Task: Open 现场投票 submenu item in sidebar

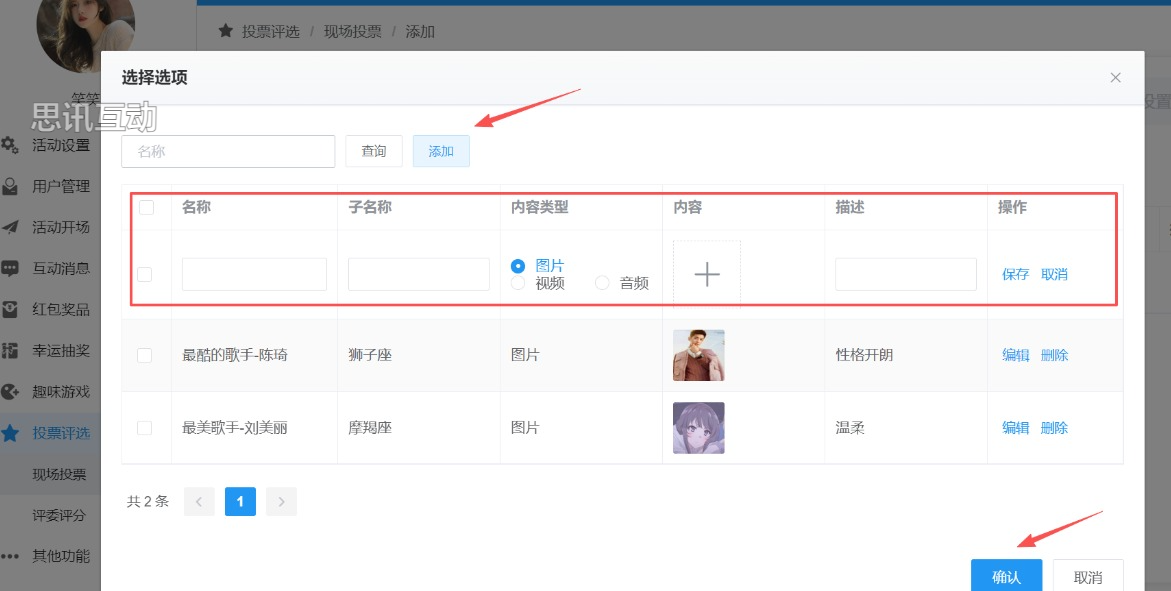Action: (59, 474)
